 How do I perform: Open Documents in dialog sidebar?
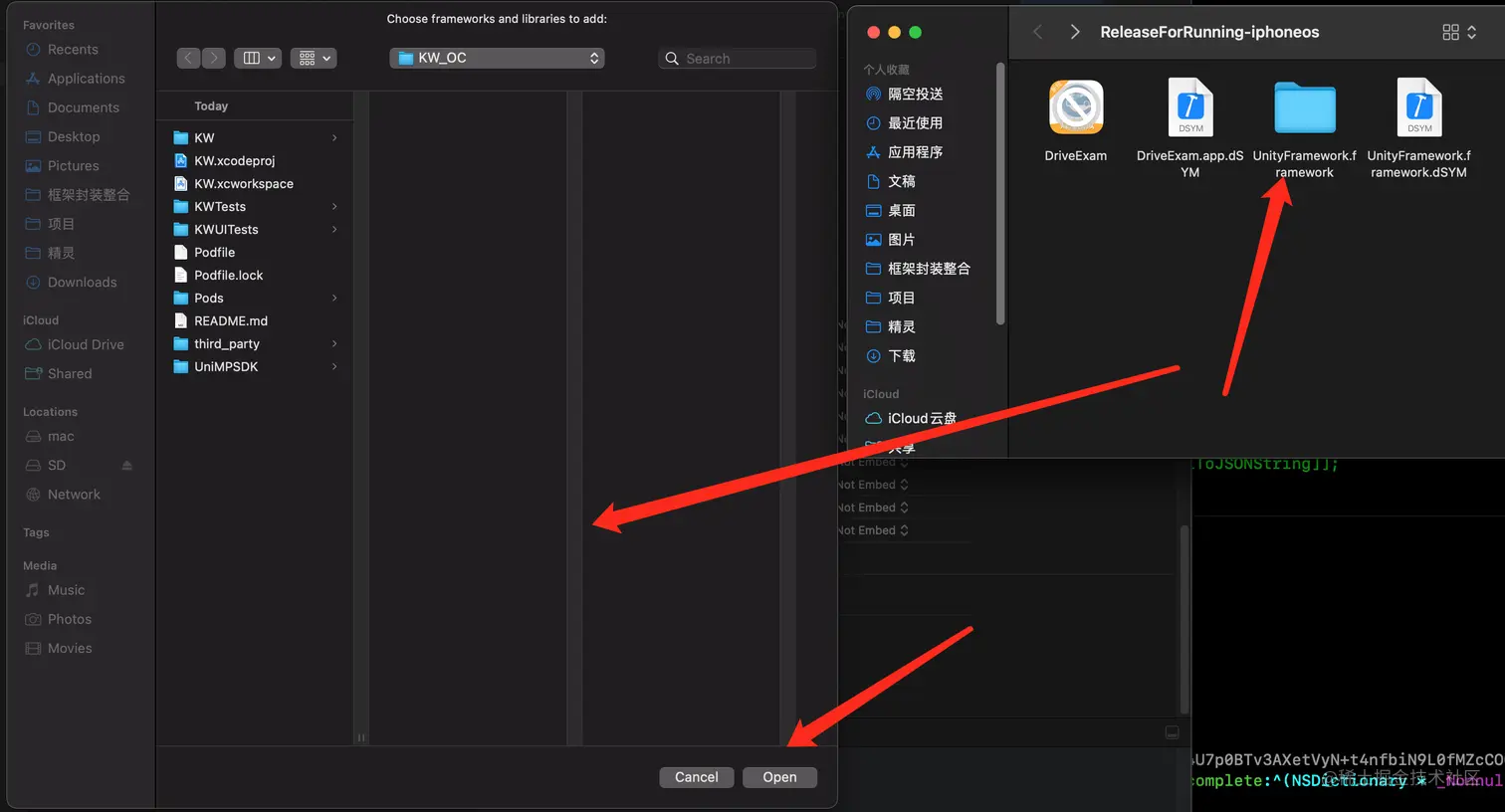click(x=73, y=107)
